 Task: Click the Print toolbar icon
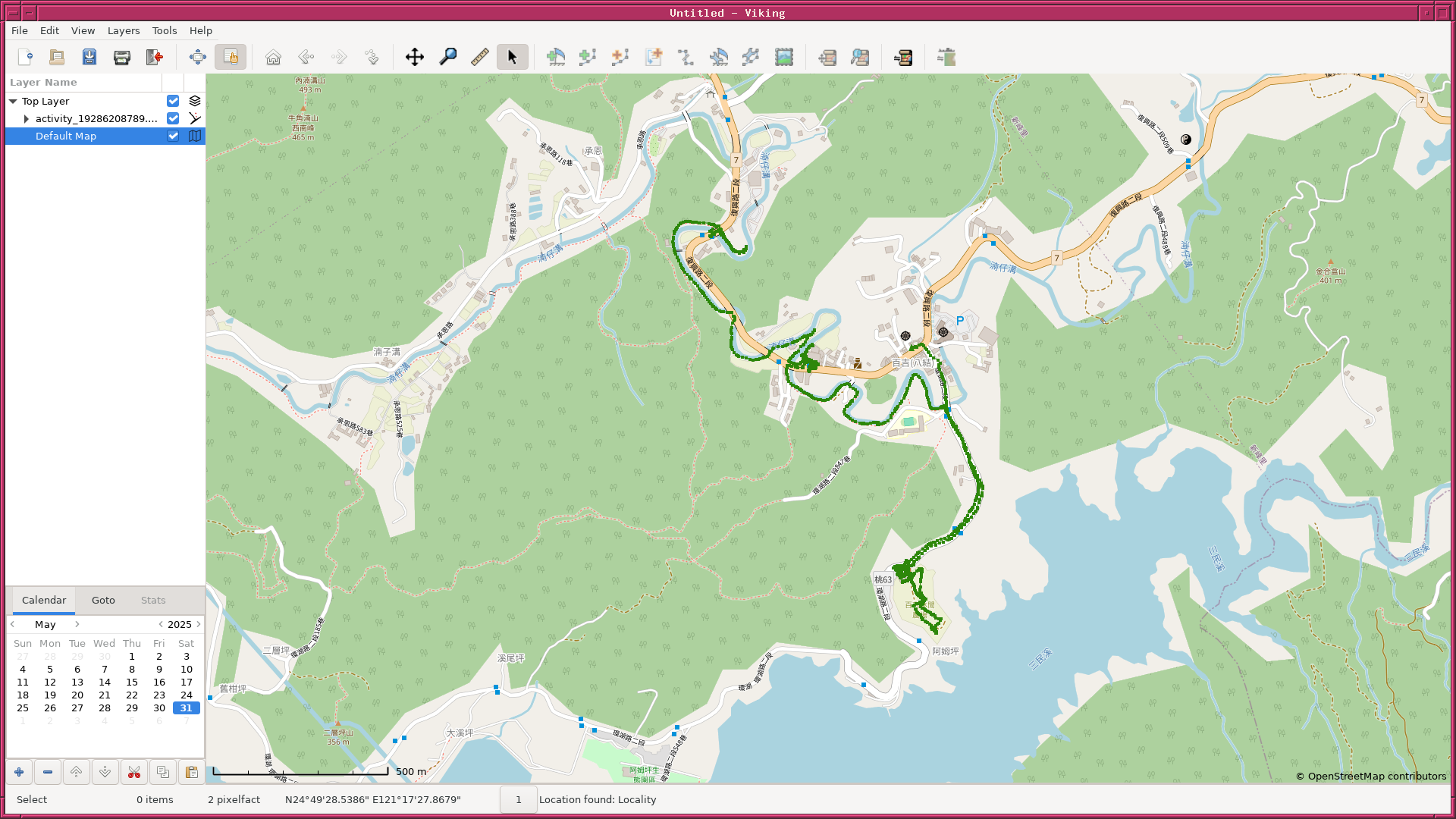[x=121, y=57]
